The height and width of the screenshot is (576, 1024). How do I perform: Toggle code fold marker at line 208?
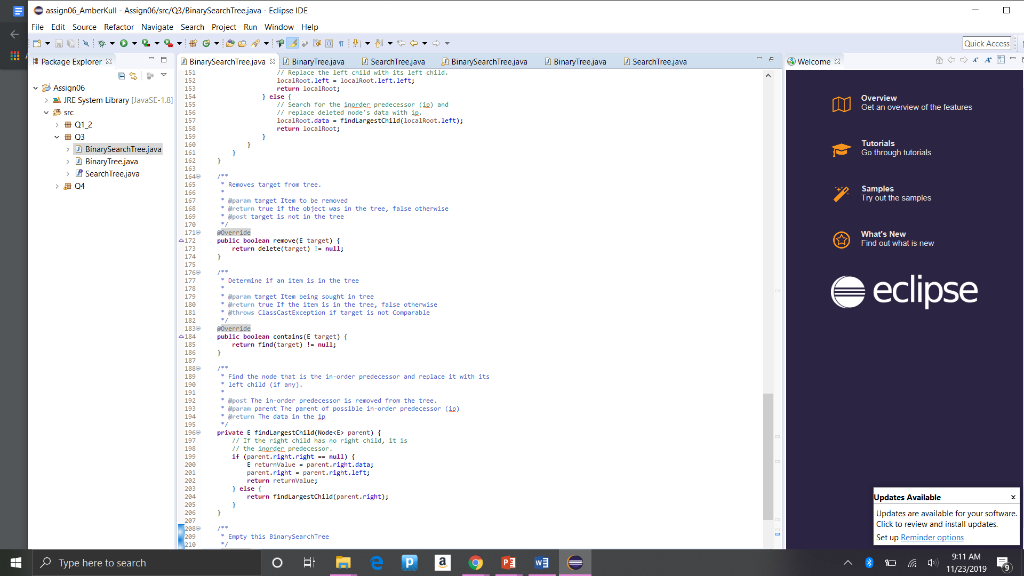(x=199, y=528)
